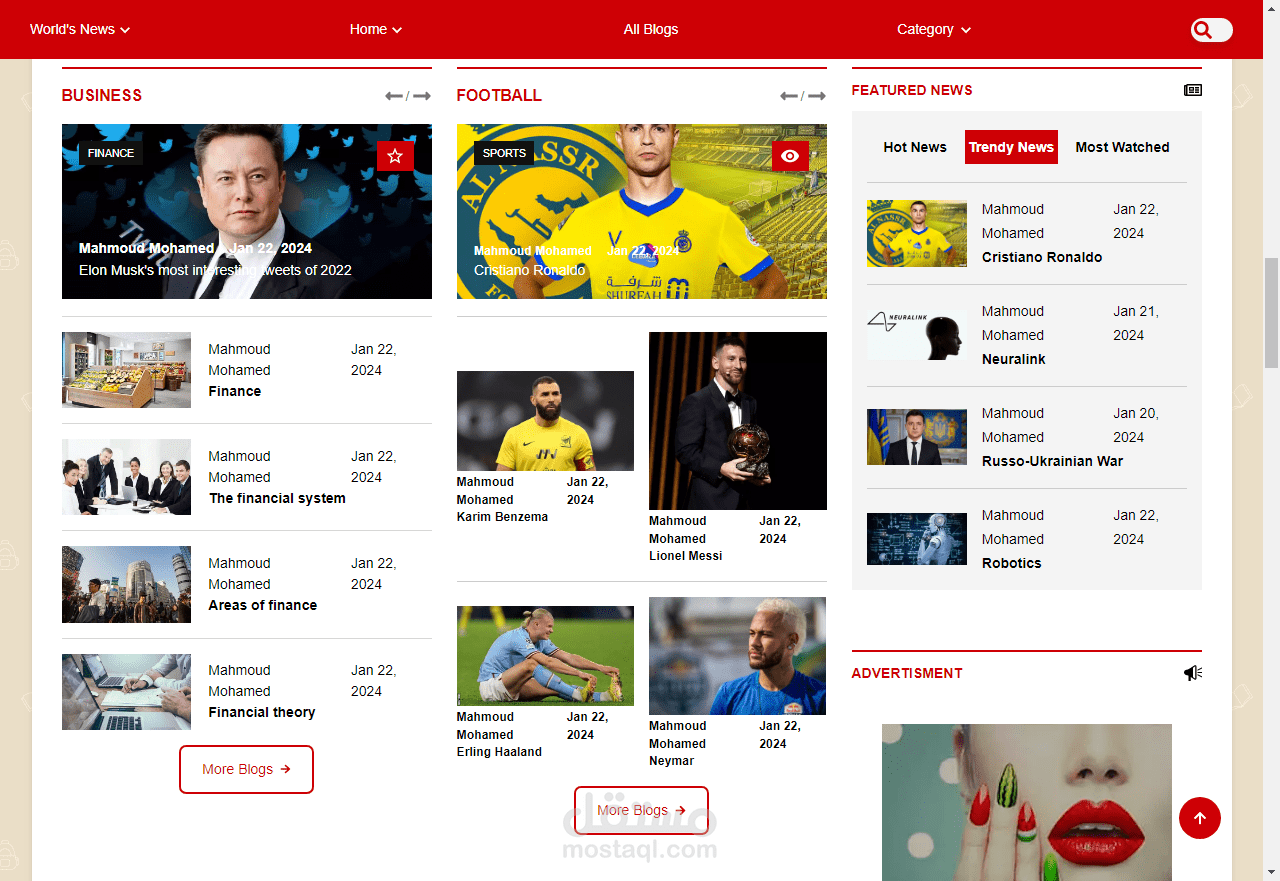The width and height of the screenshot is (1280, 881).
Task: Go to next Football slide arrow
Action: tap(817, 96)
